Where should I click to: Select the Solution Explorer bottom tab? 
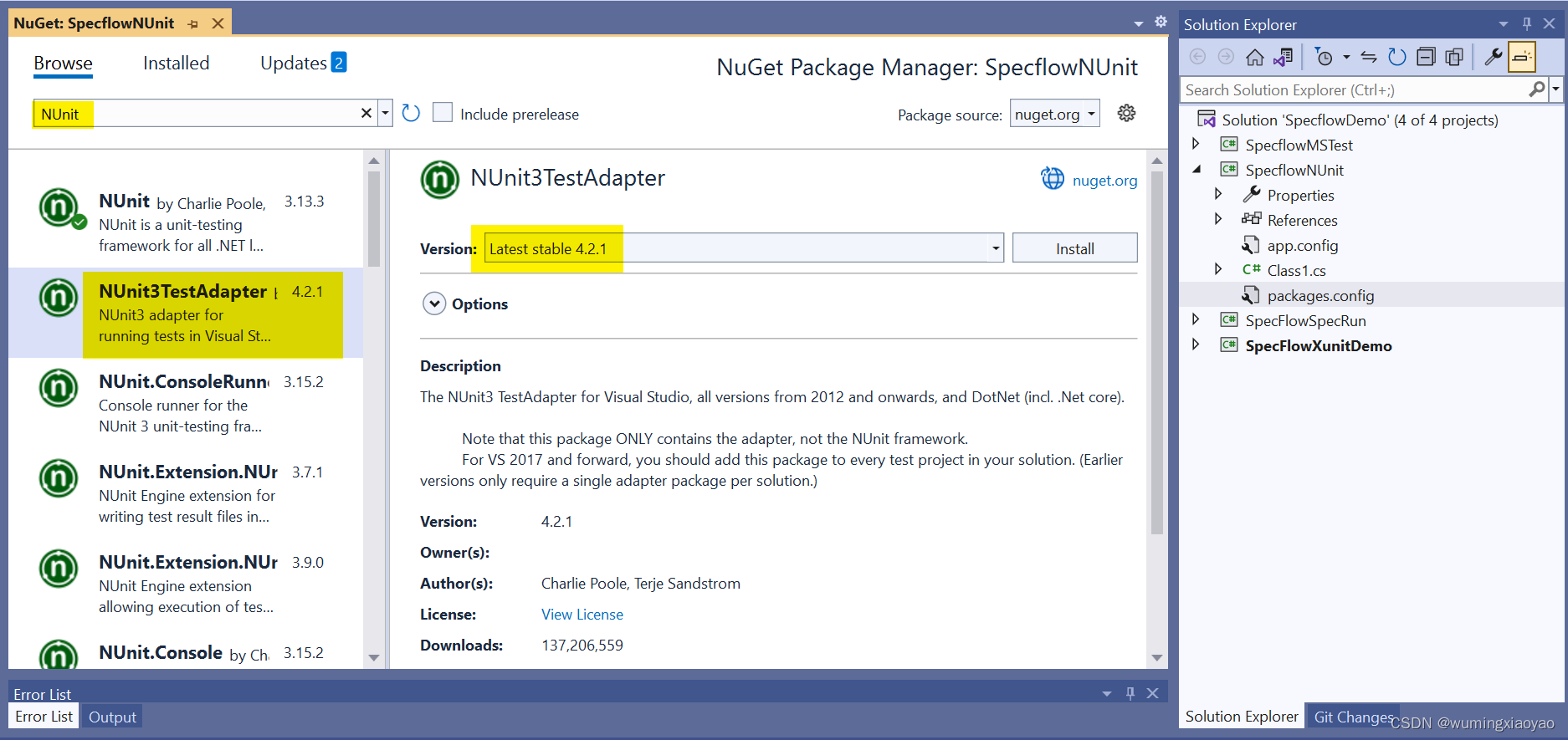click(1242, 717)
